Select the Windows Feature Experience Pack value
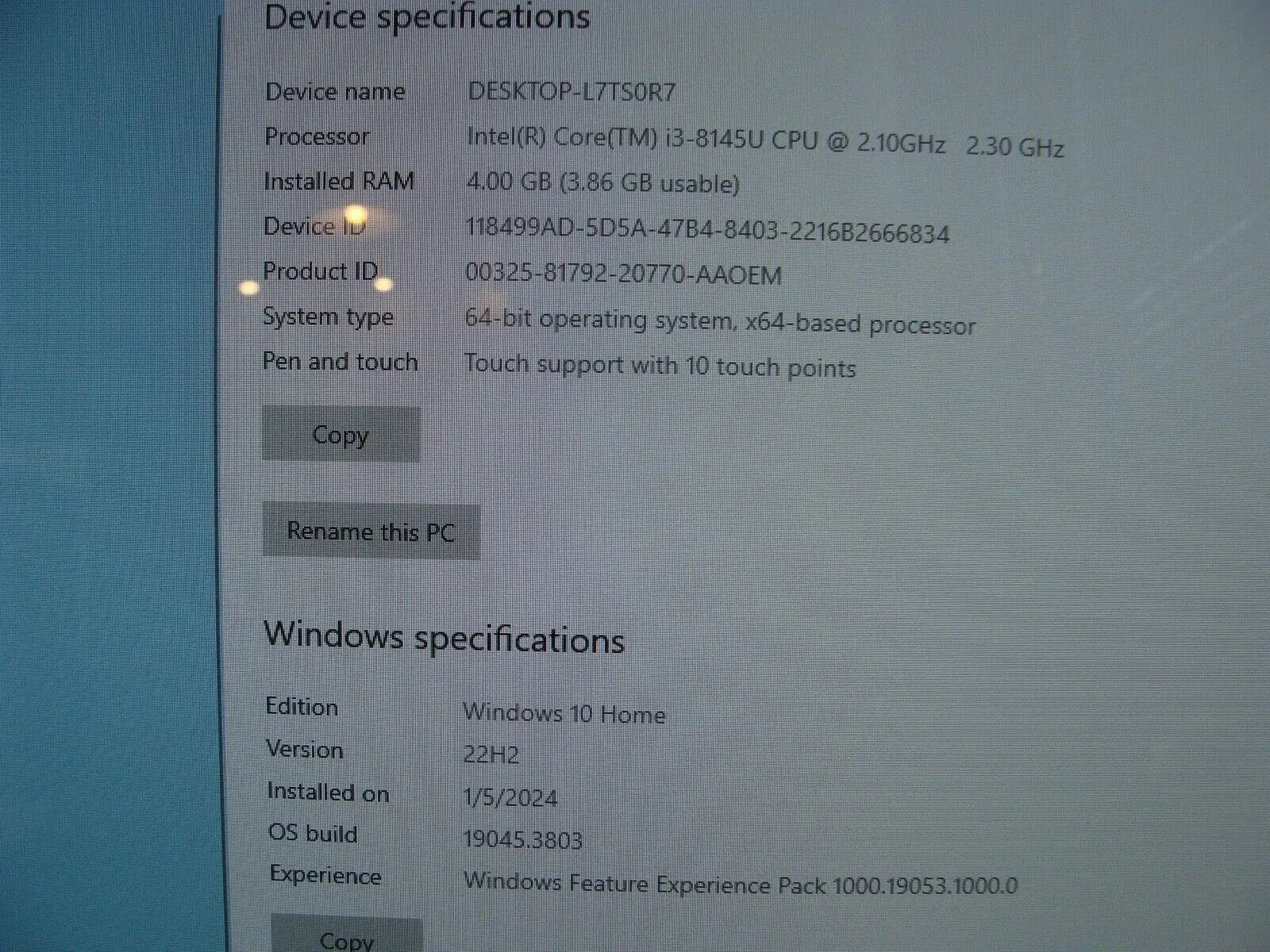This screenshot has width=1270, height=952. tap(741, 884)
